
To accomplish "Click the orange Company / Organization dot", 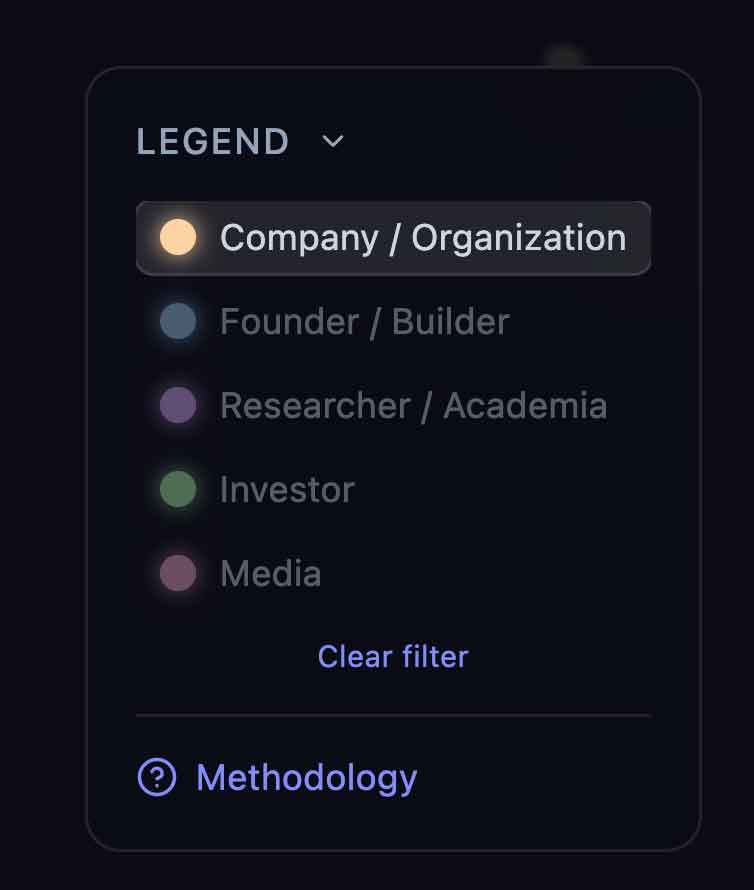I will [x=178, y=238].
